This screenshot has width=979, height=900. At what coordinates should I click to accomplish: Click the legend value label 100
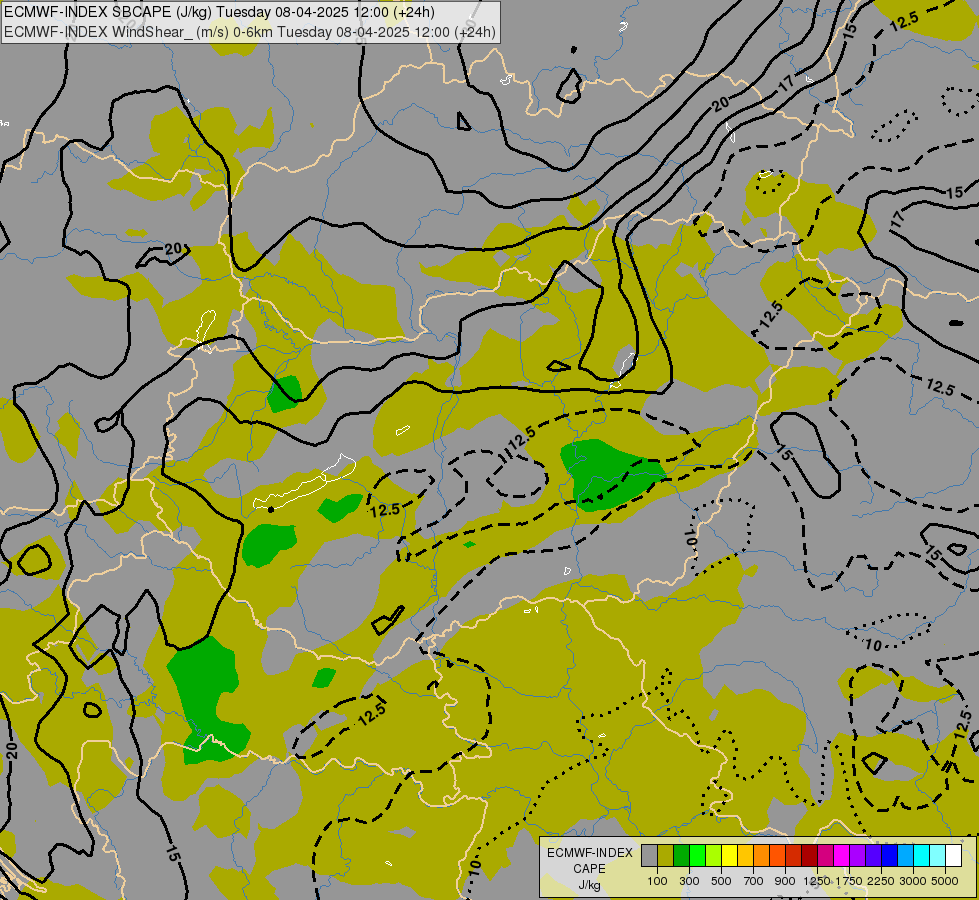point(657,881)
